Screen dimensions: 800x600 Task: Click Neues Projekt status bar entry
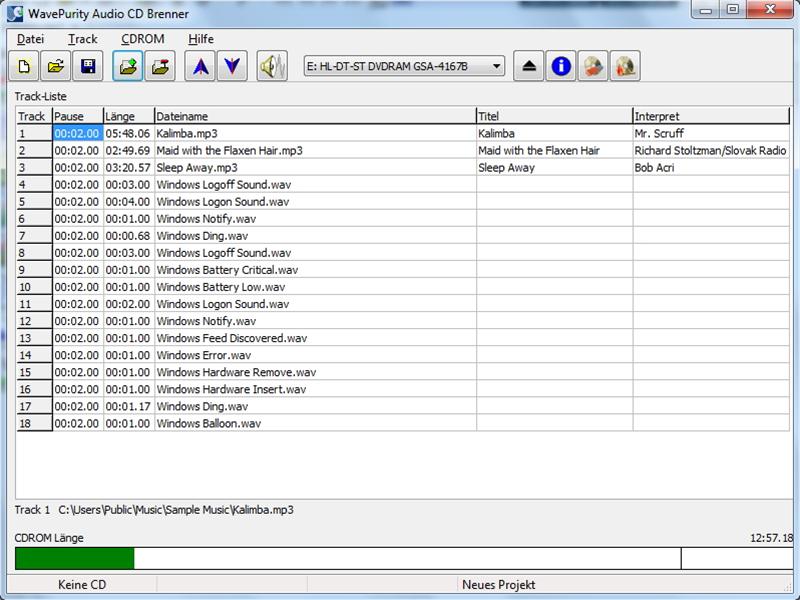point(498,585)
